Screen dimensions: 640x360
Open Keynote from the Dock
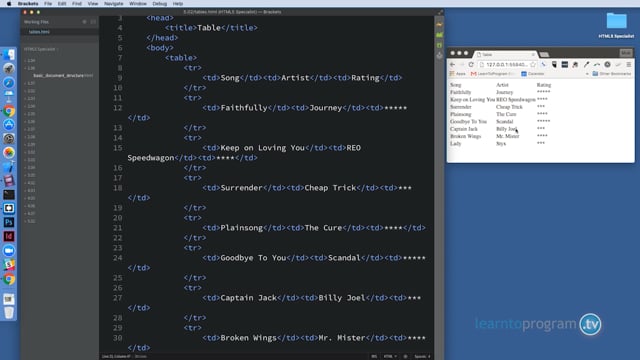tap(9, 96)
